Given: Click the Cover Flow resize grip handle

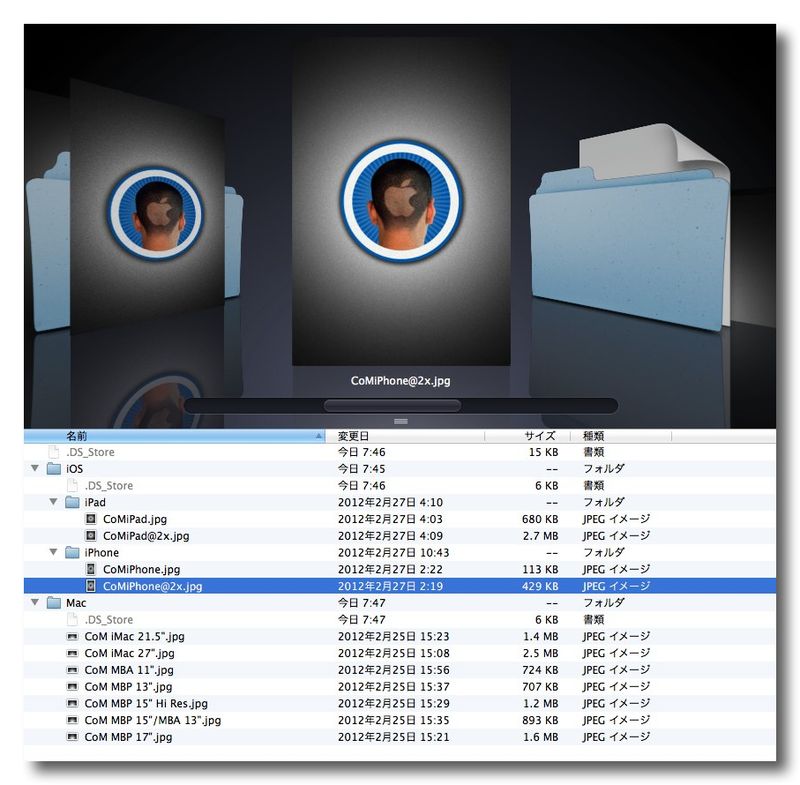Looking at the screenshot, I should (401, 421).
